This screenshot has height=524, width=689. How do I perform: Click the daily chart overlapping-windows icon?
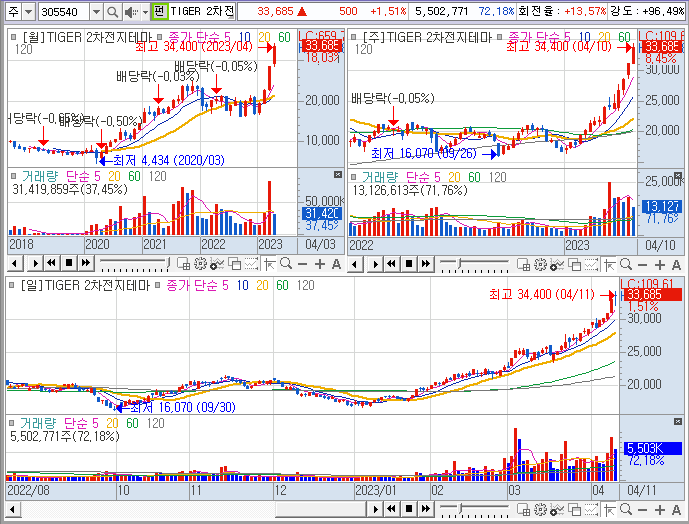tap(575, 509)
